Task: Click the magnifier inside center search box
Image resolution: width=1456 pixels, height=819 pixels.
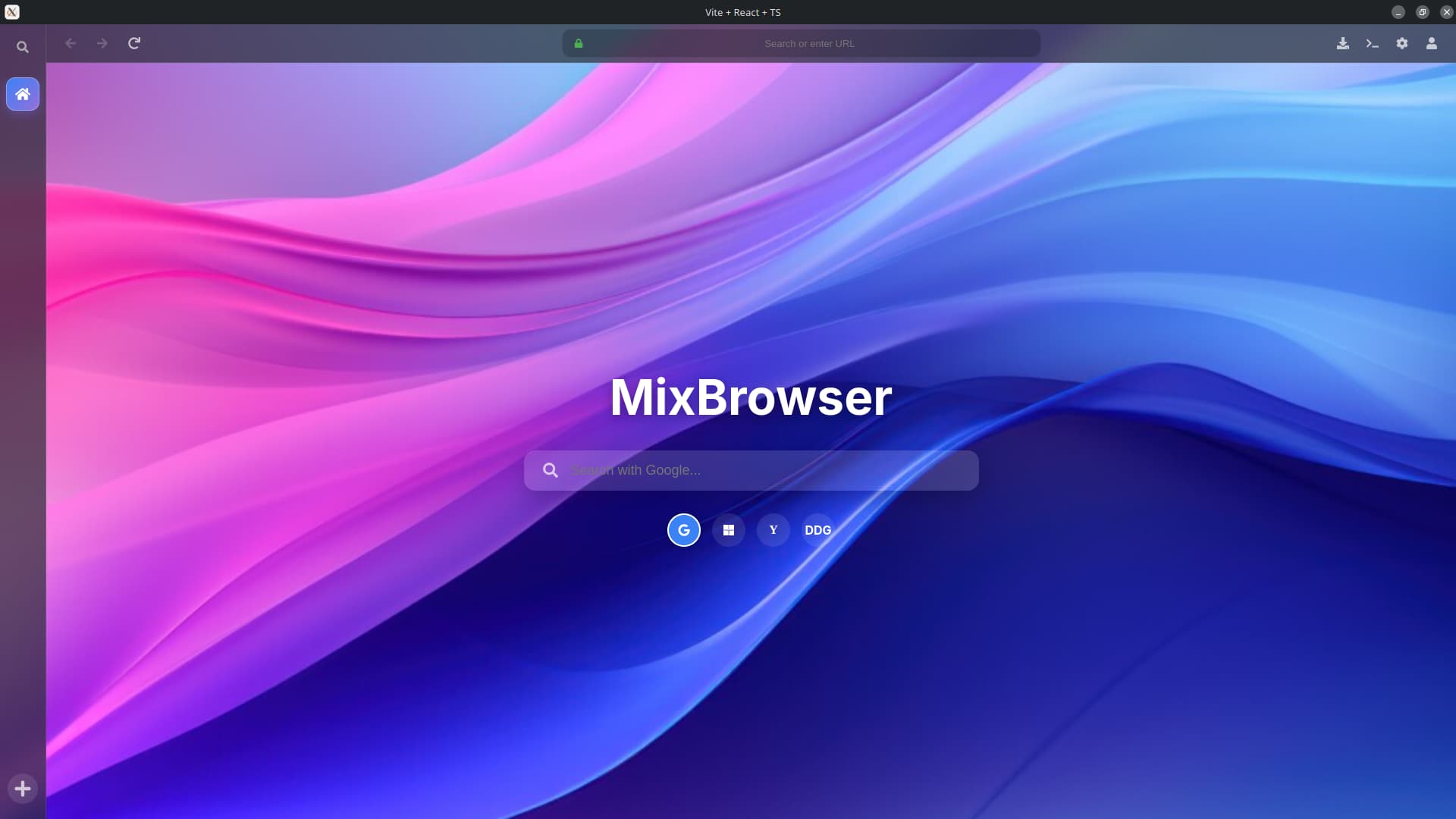Action: point(551,470)
